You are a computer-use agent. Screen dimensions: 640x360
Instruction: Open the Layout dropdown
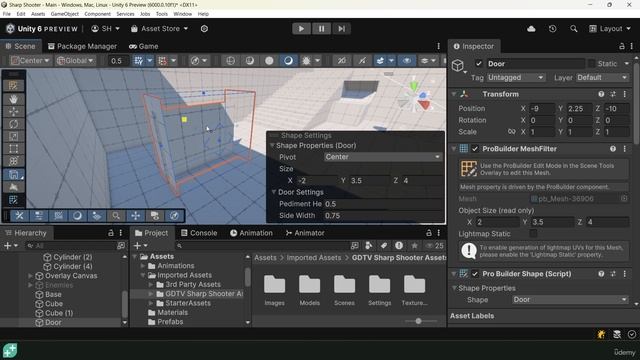[610, 29]
